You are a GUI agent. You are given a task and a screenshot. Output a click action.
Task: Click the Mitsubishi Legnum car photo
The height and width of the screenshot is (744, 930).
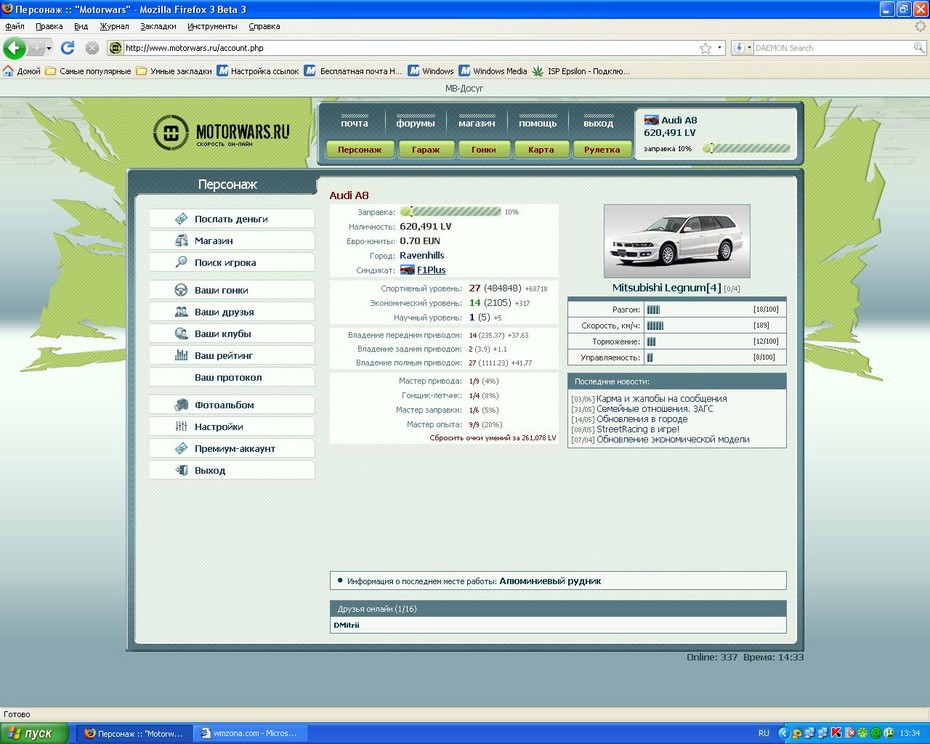(677, 241)
